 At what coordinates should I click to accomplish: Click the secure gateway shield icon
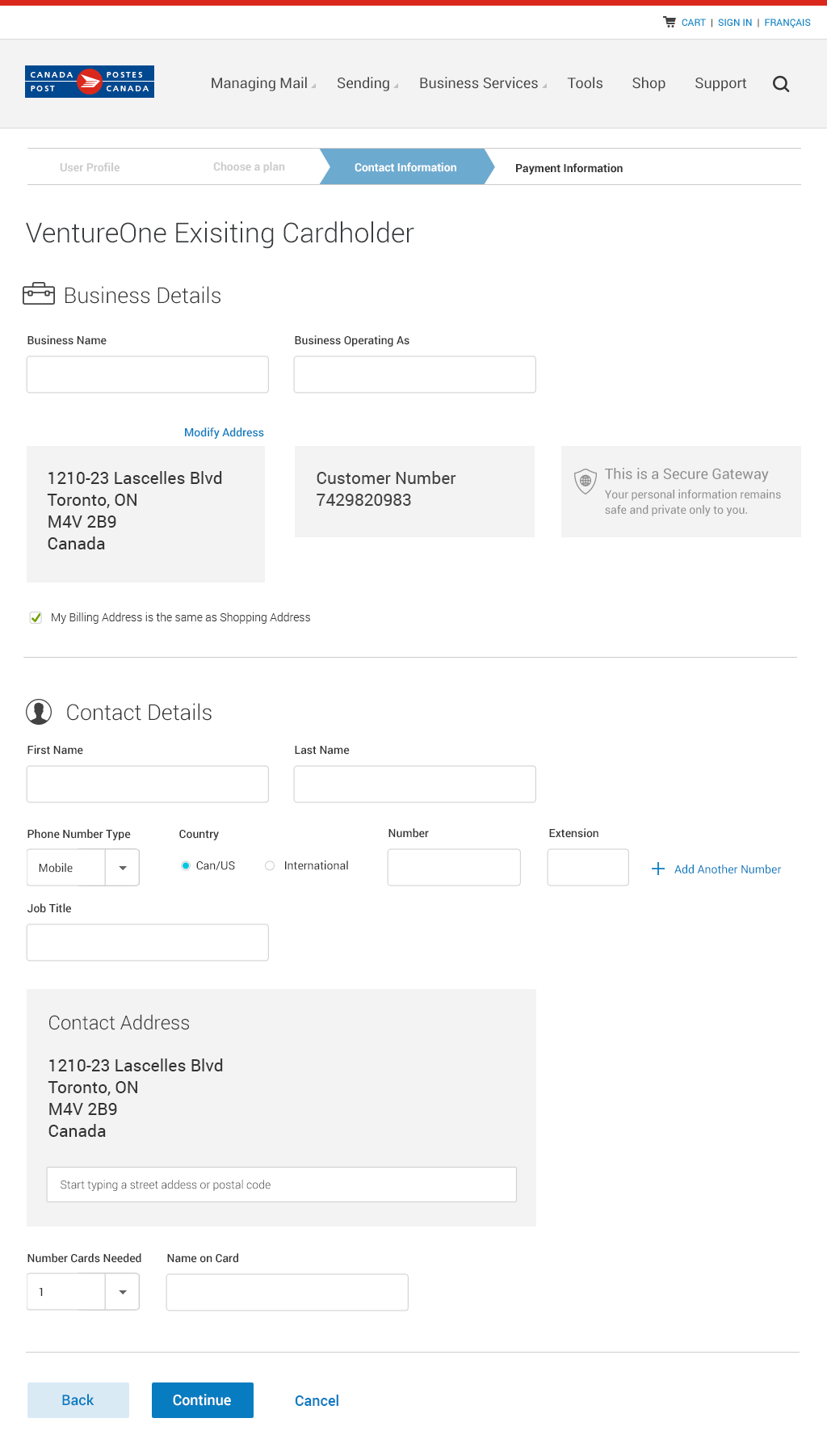(x=586, y=481)
